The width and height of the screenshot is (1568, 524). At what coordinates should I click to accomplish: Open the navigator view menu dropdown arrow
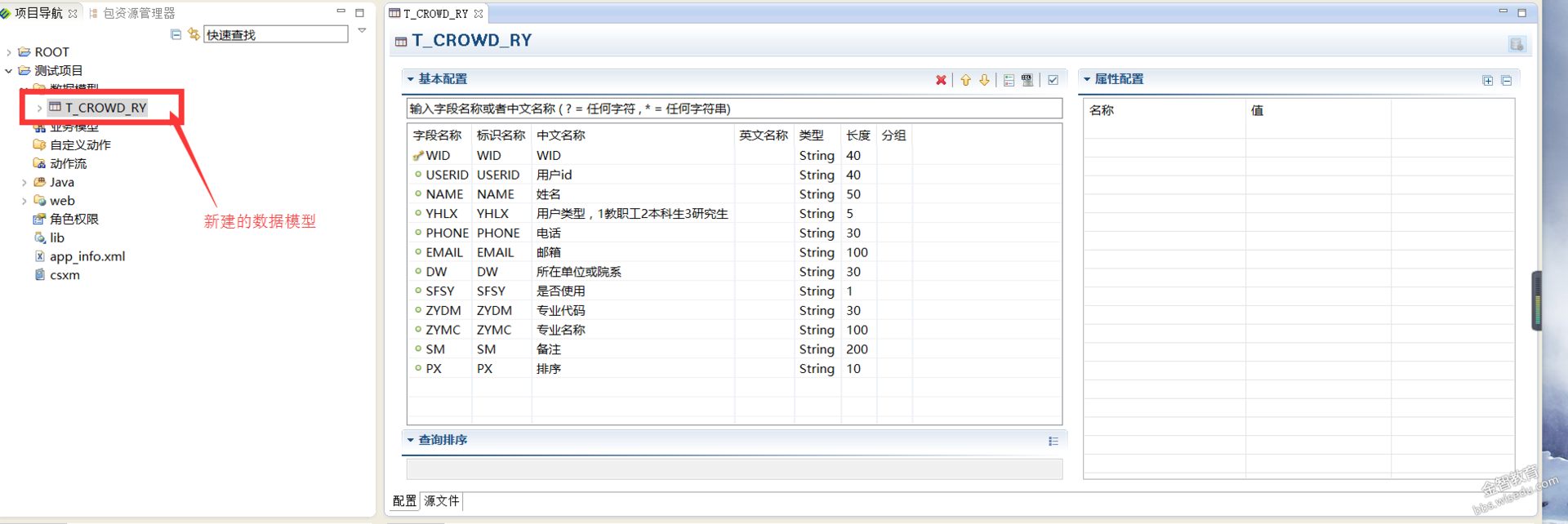click(362, 31)
